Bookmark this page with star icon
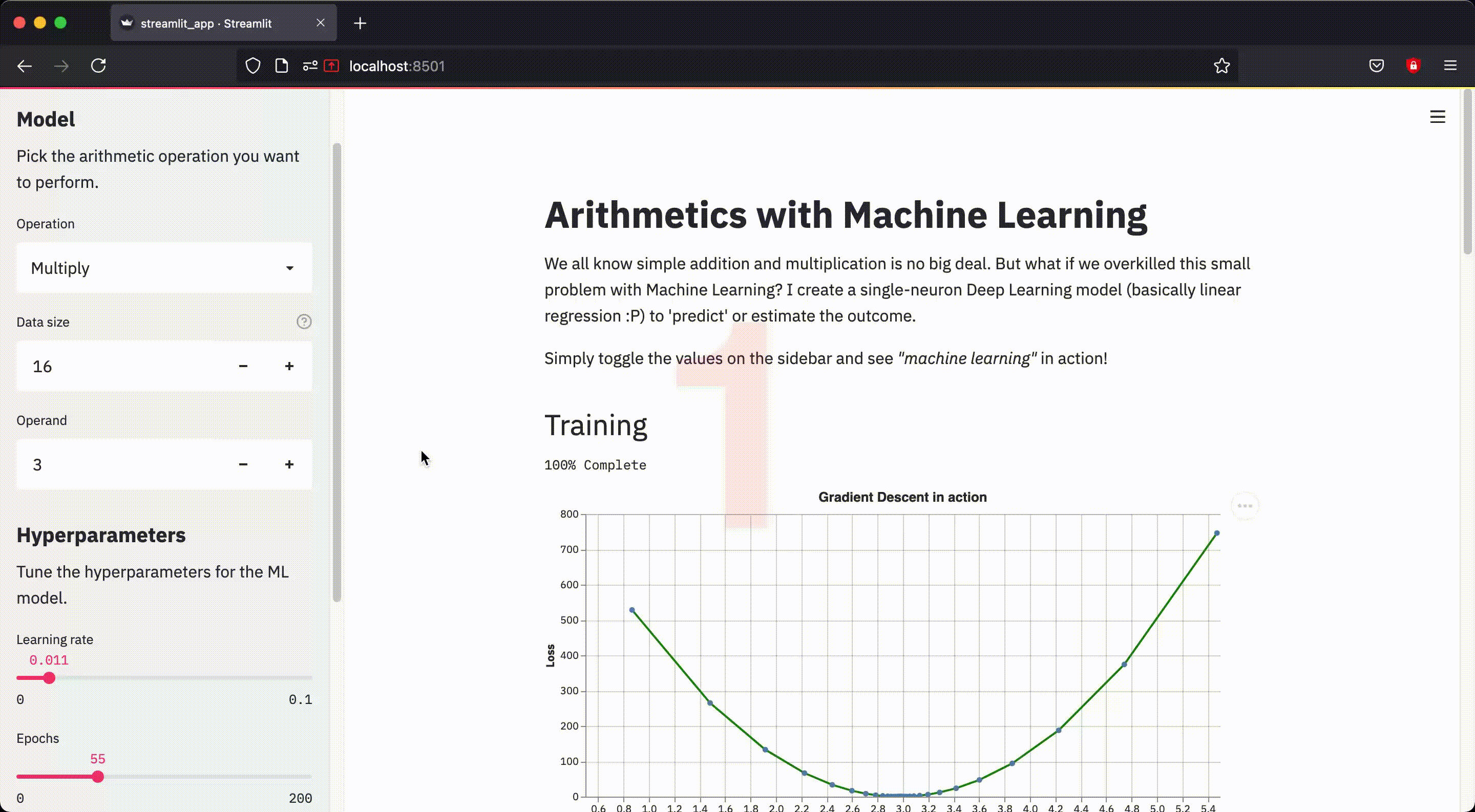 (1221, 66)
